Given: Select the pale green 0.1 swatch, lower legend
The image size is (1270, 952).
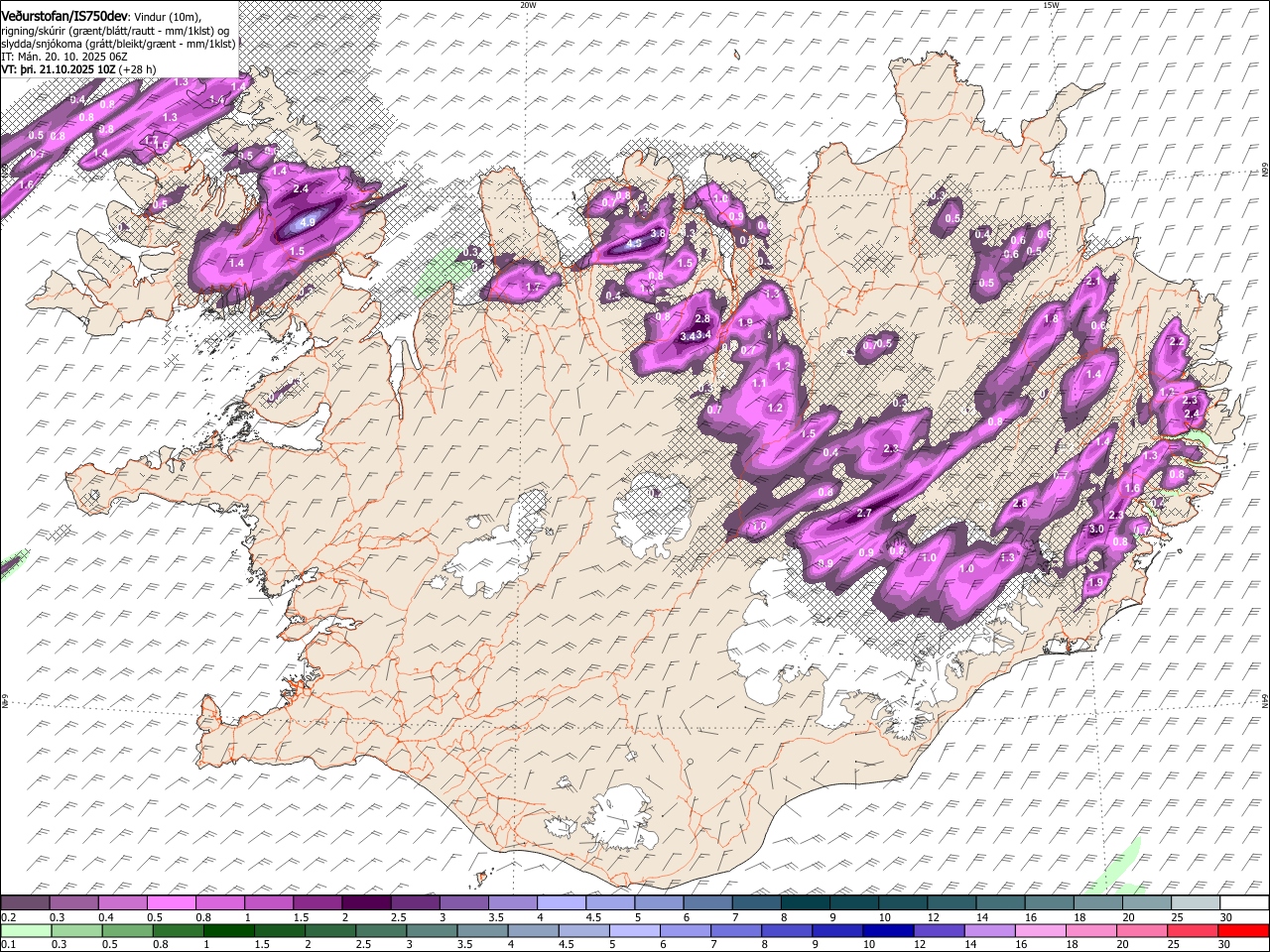Looking at the screenshot, I should (x=26, y=930).
